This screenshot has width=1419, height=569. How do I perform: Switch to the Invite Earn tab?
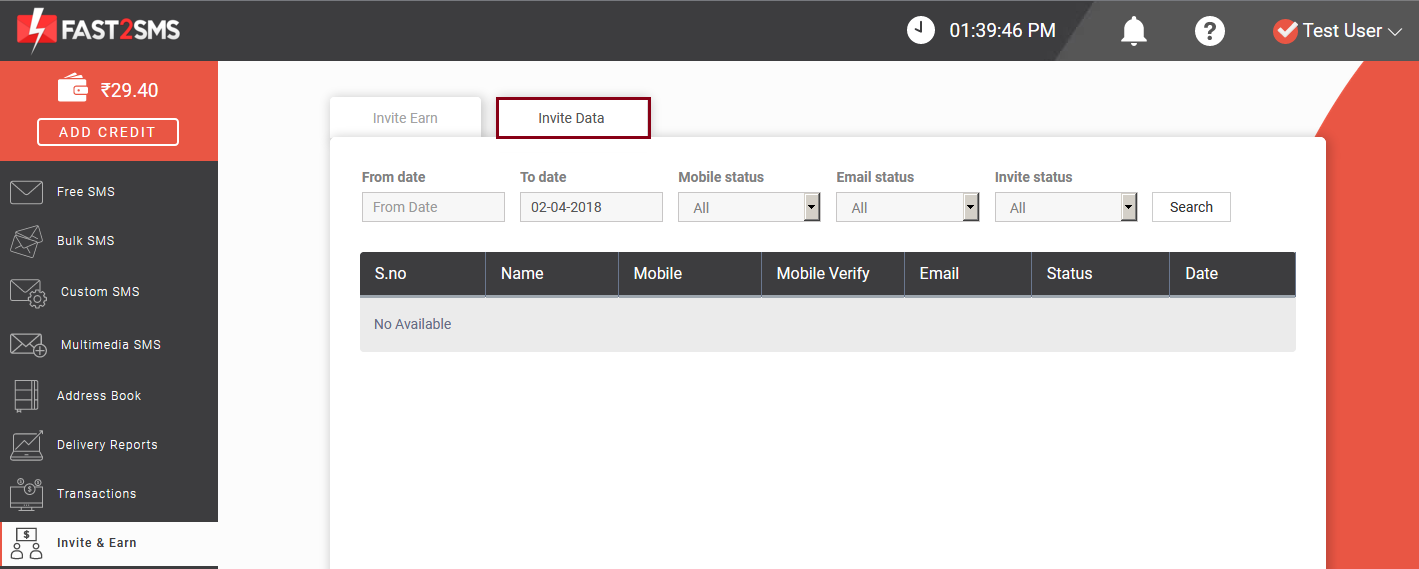click(405, 118)
